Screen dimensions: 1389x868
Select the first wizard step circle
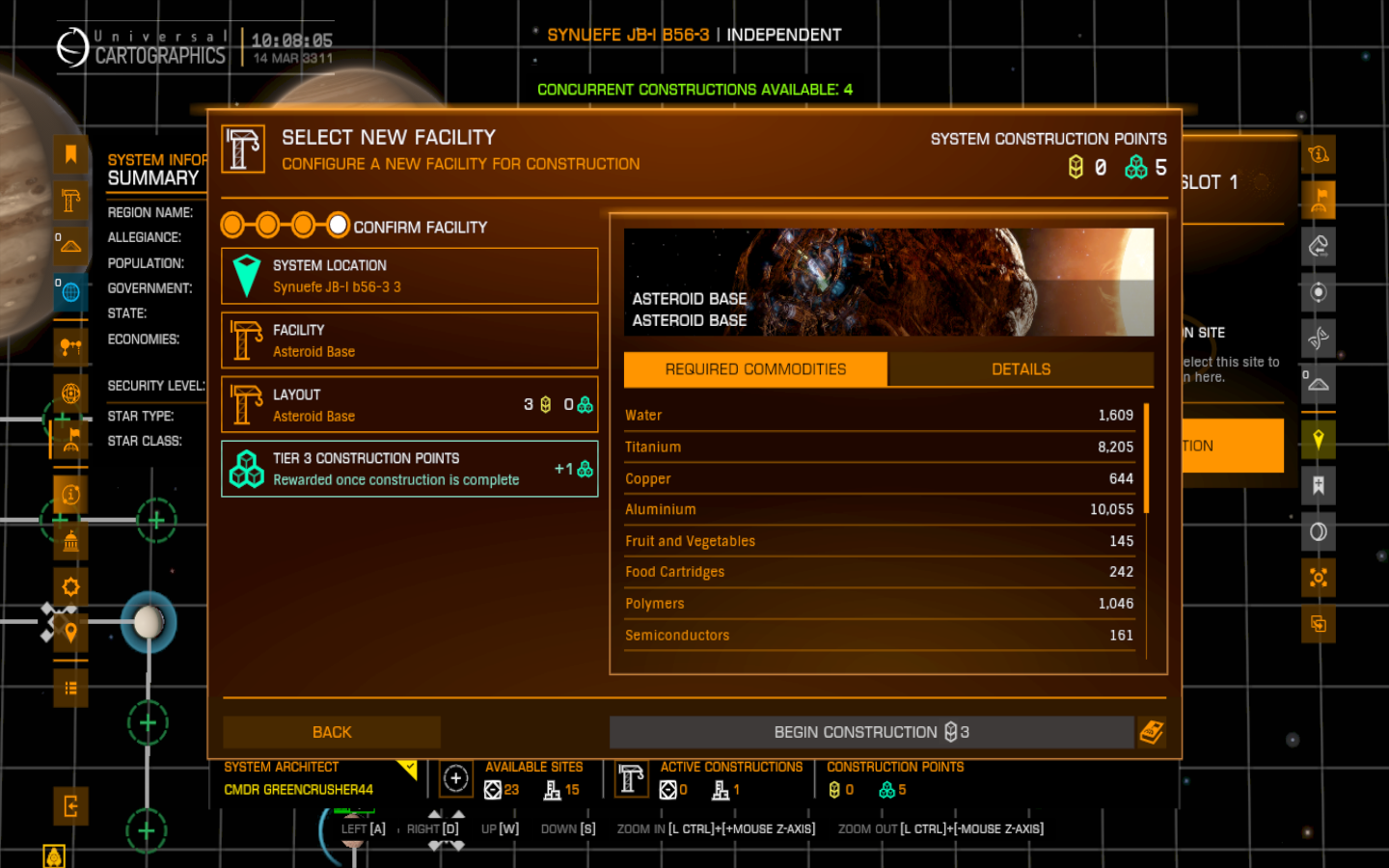232,225
